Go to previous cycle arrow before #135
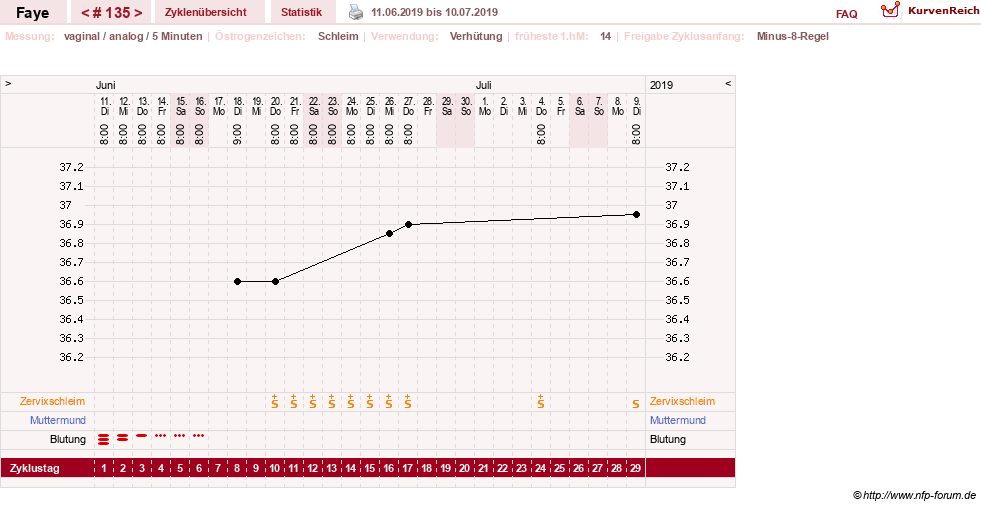 (x=85, y=13)
